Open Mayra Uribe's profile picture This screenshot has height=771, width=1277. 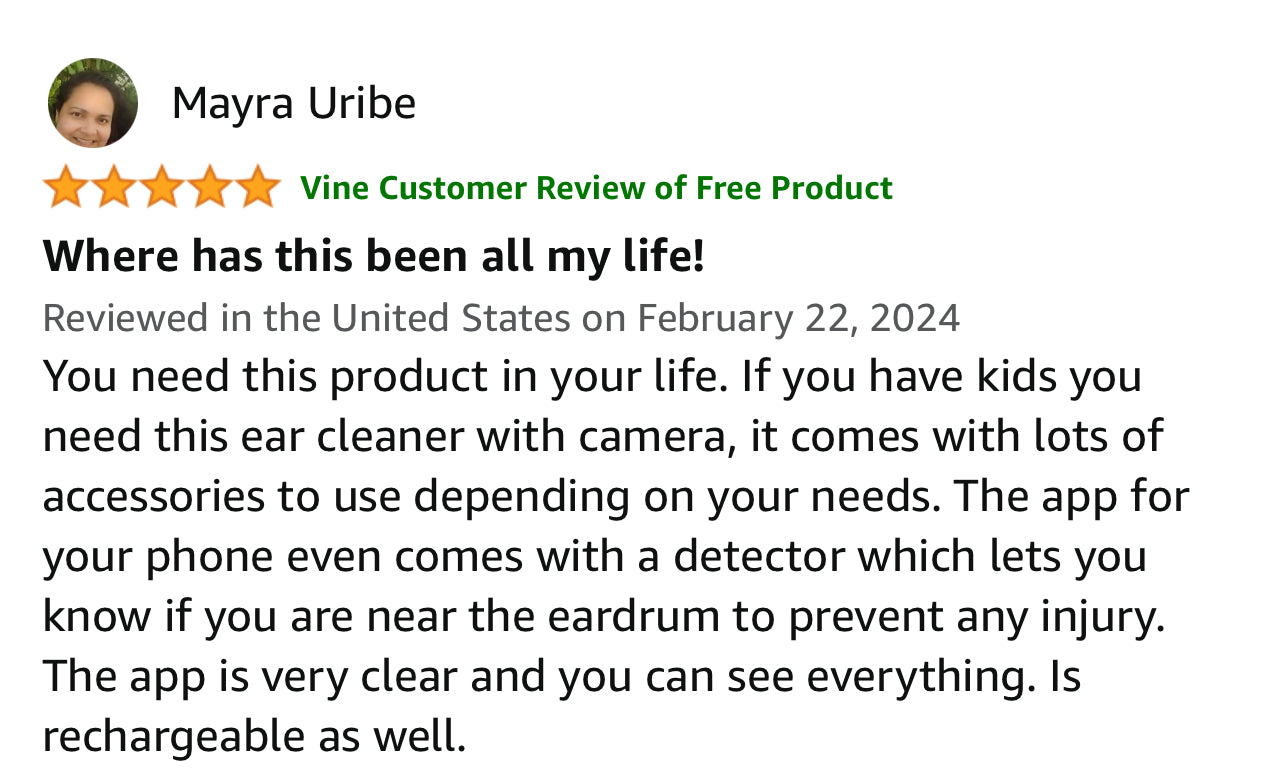pyautogui.click(x=93, y=103)
